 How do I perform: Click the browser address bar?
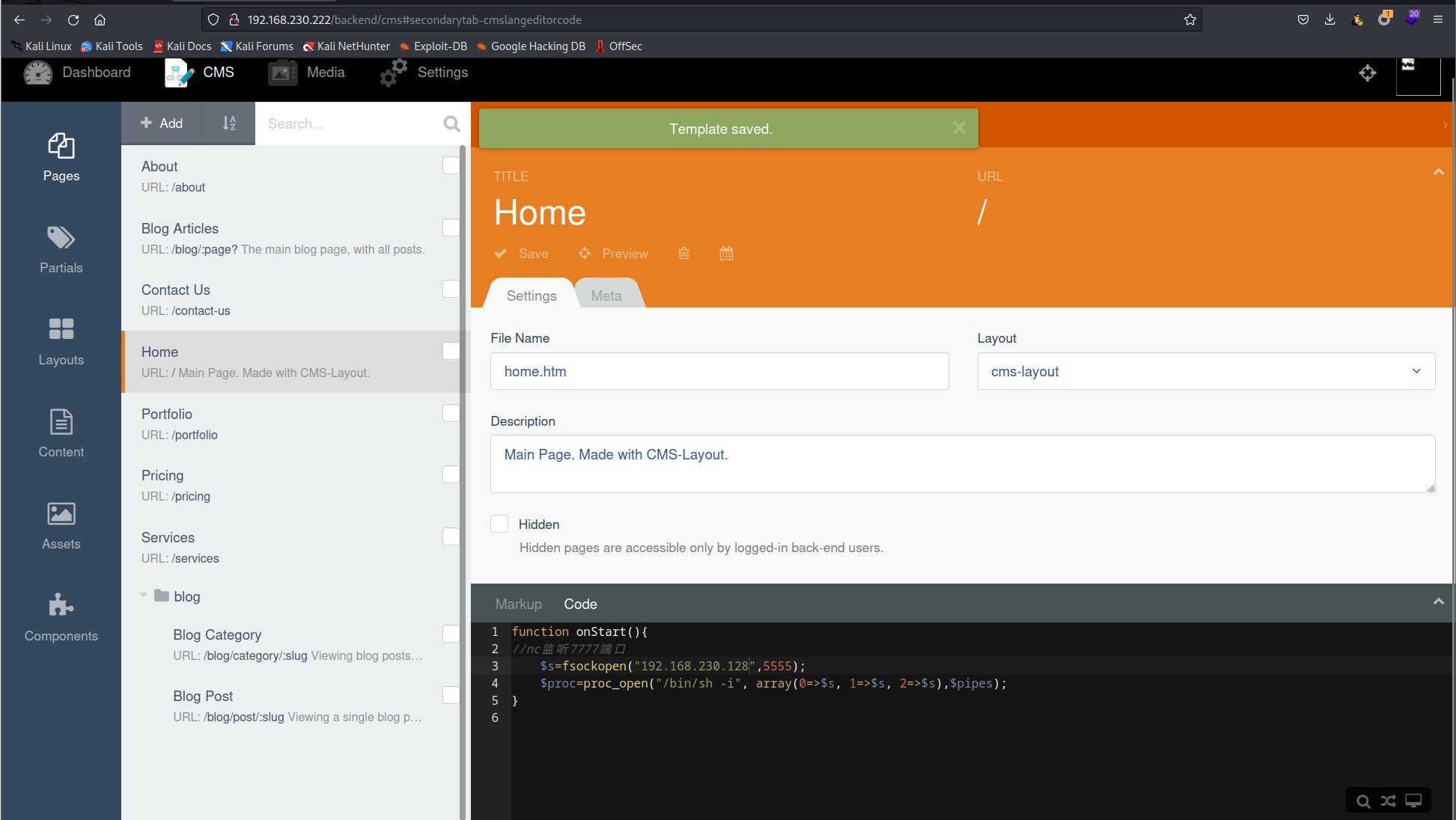702,19
